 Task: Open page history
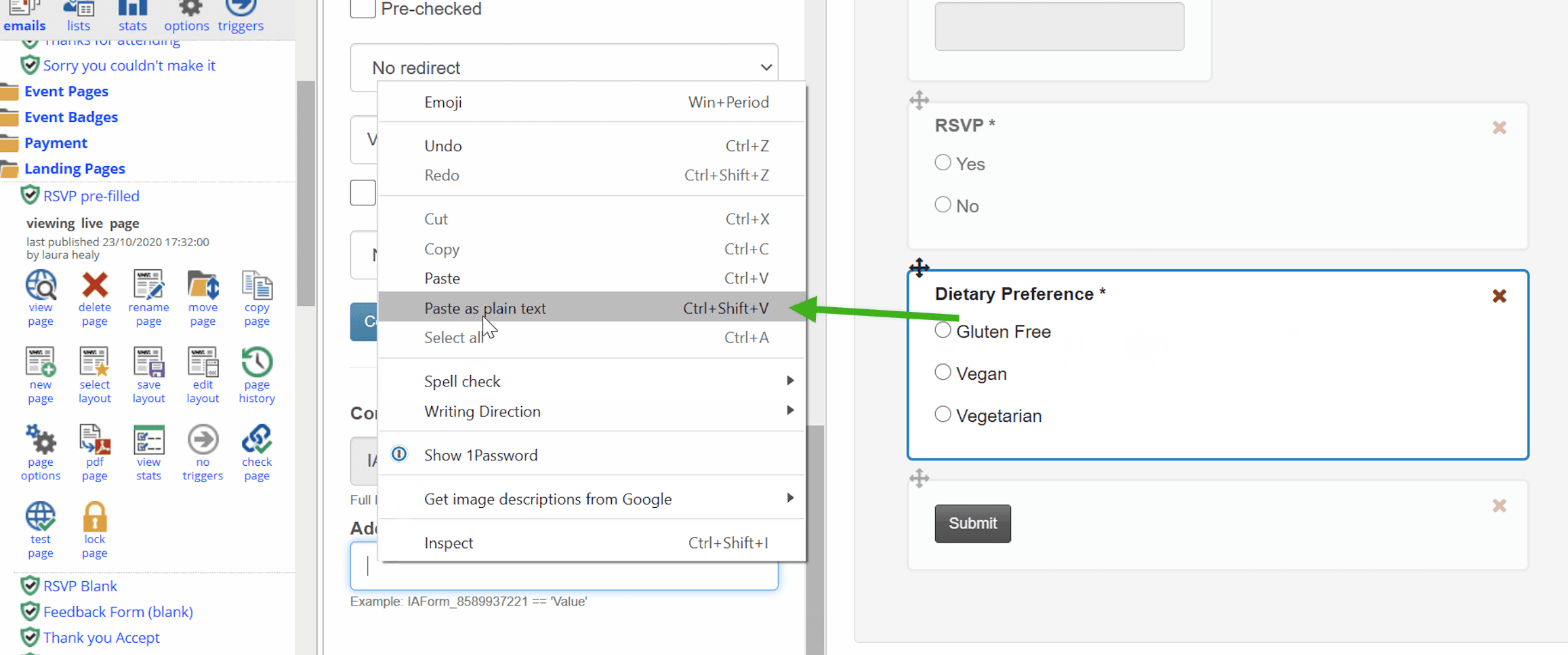257,362
